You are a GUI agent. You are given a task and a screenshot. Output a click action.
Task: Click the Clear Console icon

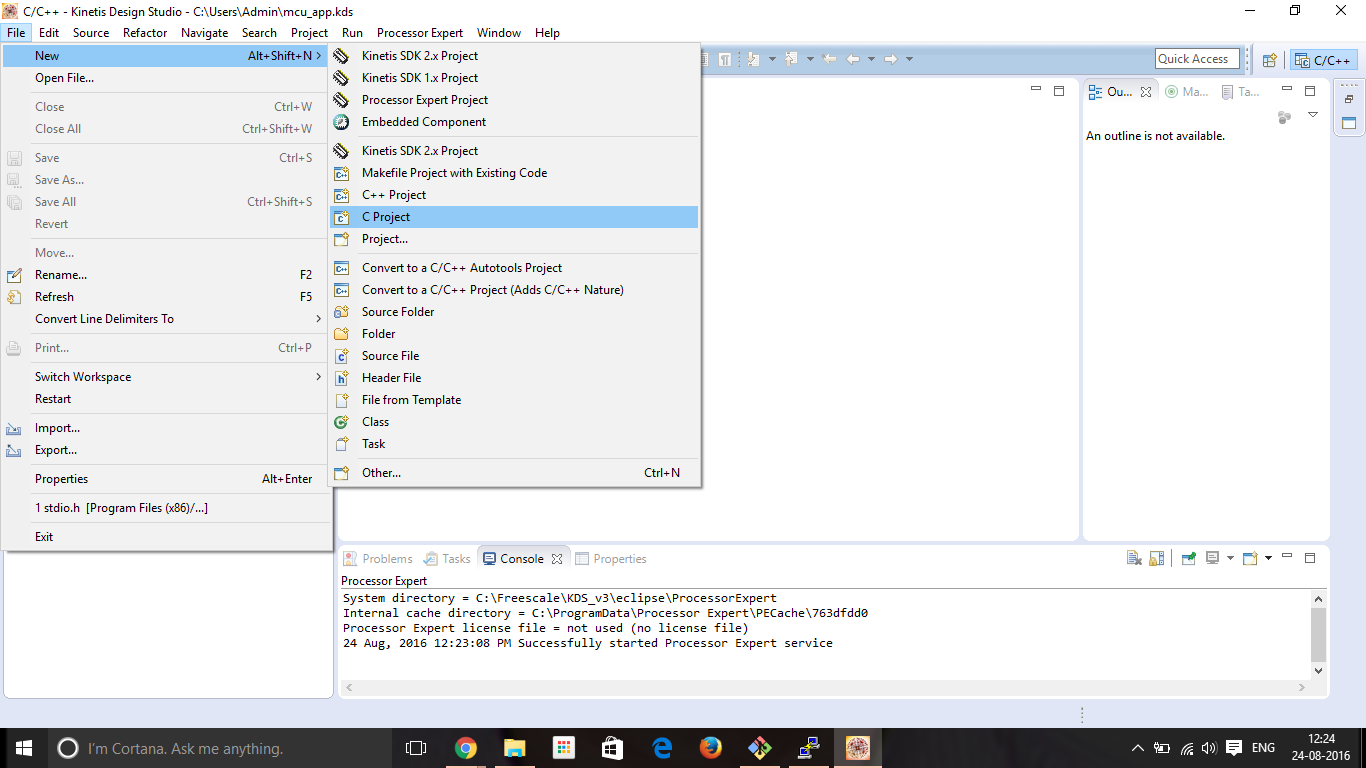point(1134,558)
